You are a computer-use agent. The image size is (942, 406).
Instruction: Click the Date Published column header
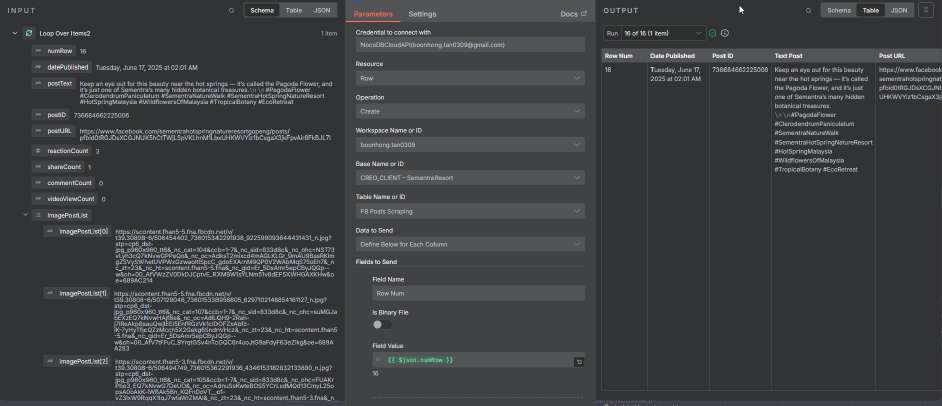[678, 56]
